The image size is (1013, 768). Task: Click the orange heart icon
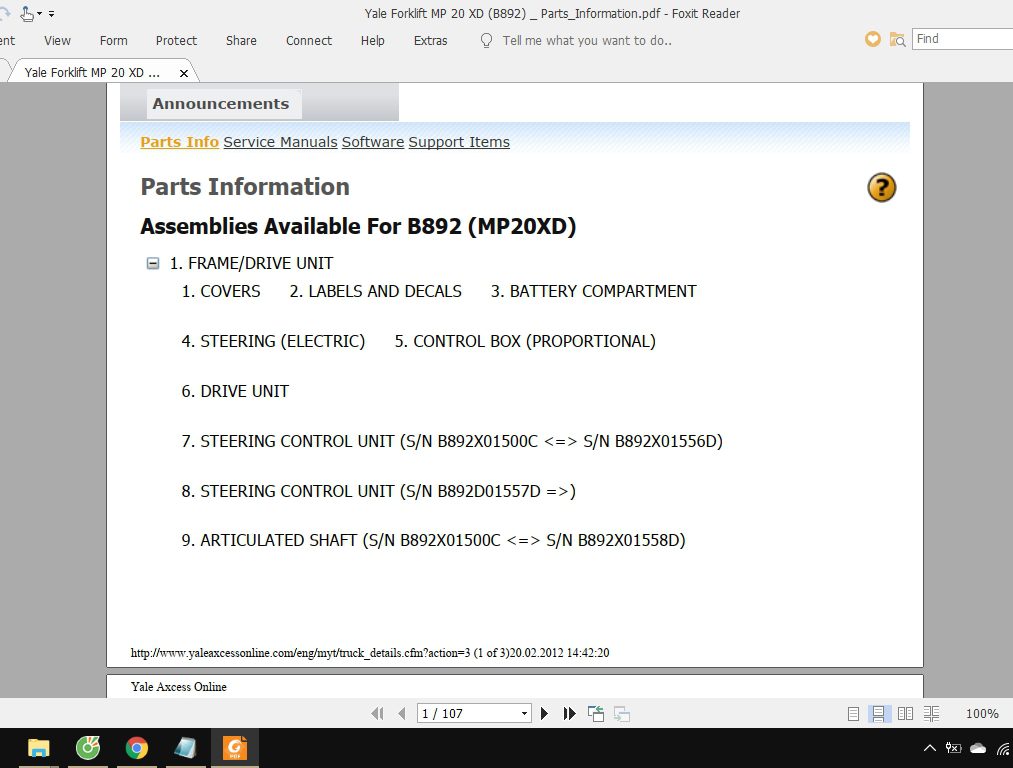point(872,39)
